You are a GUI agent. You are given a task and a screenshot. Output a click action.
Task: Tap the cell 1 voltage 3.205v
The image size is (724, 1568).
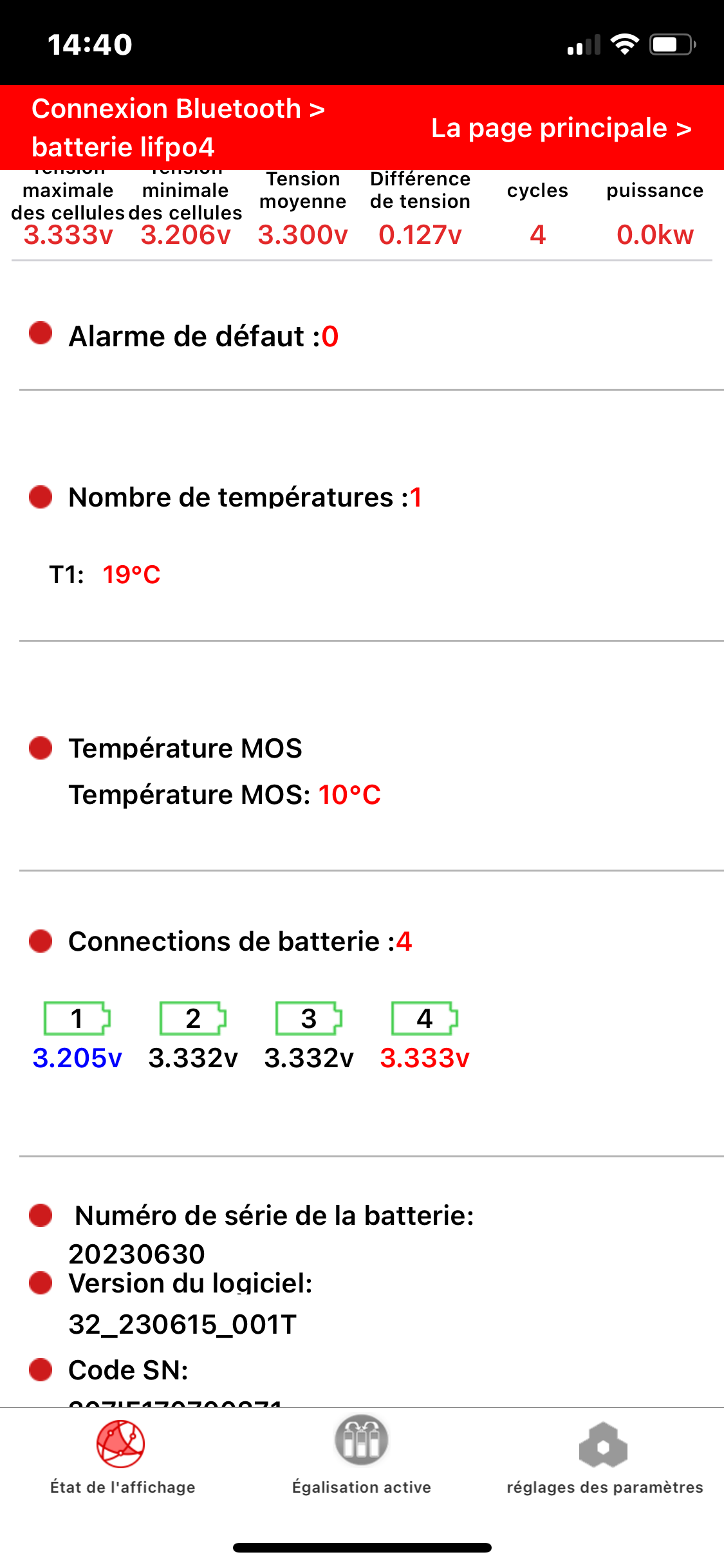(77, 1058)
